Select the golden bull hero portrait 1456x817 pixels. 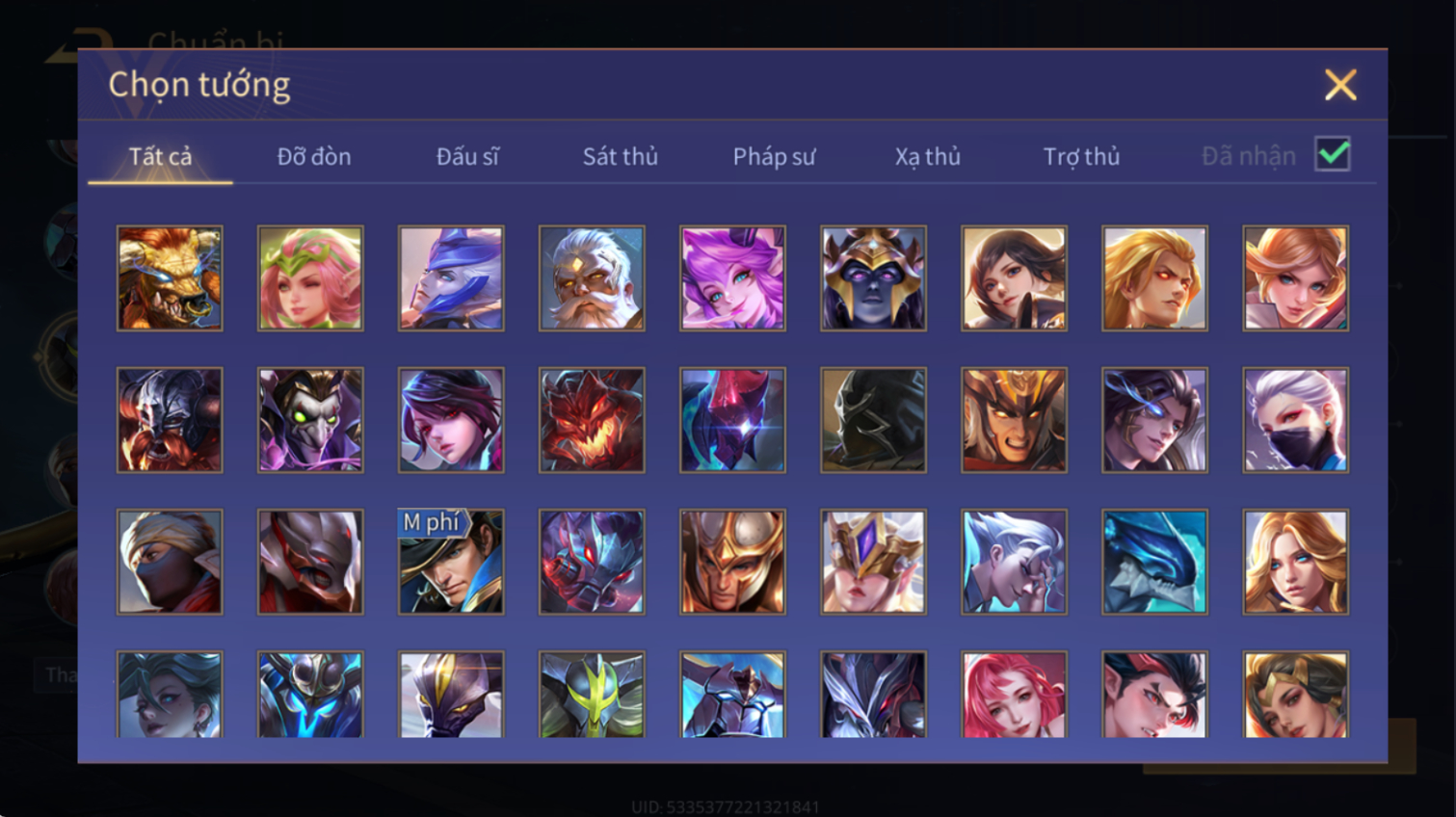pos(170,278)
